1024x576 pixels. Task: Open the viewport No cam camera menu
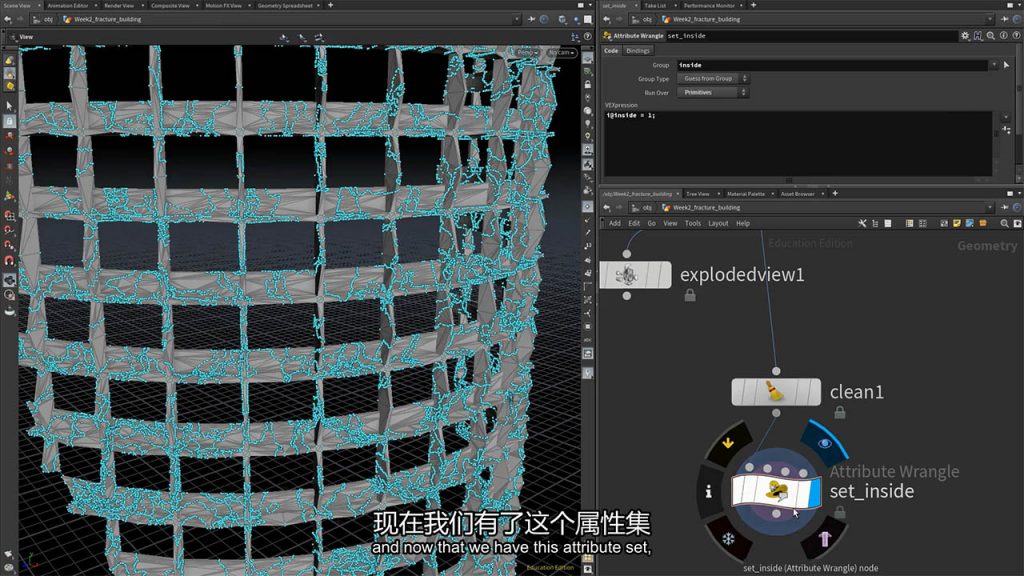[562, 52]
